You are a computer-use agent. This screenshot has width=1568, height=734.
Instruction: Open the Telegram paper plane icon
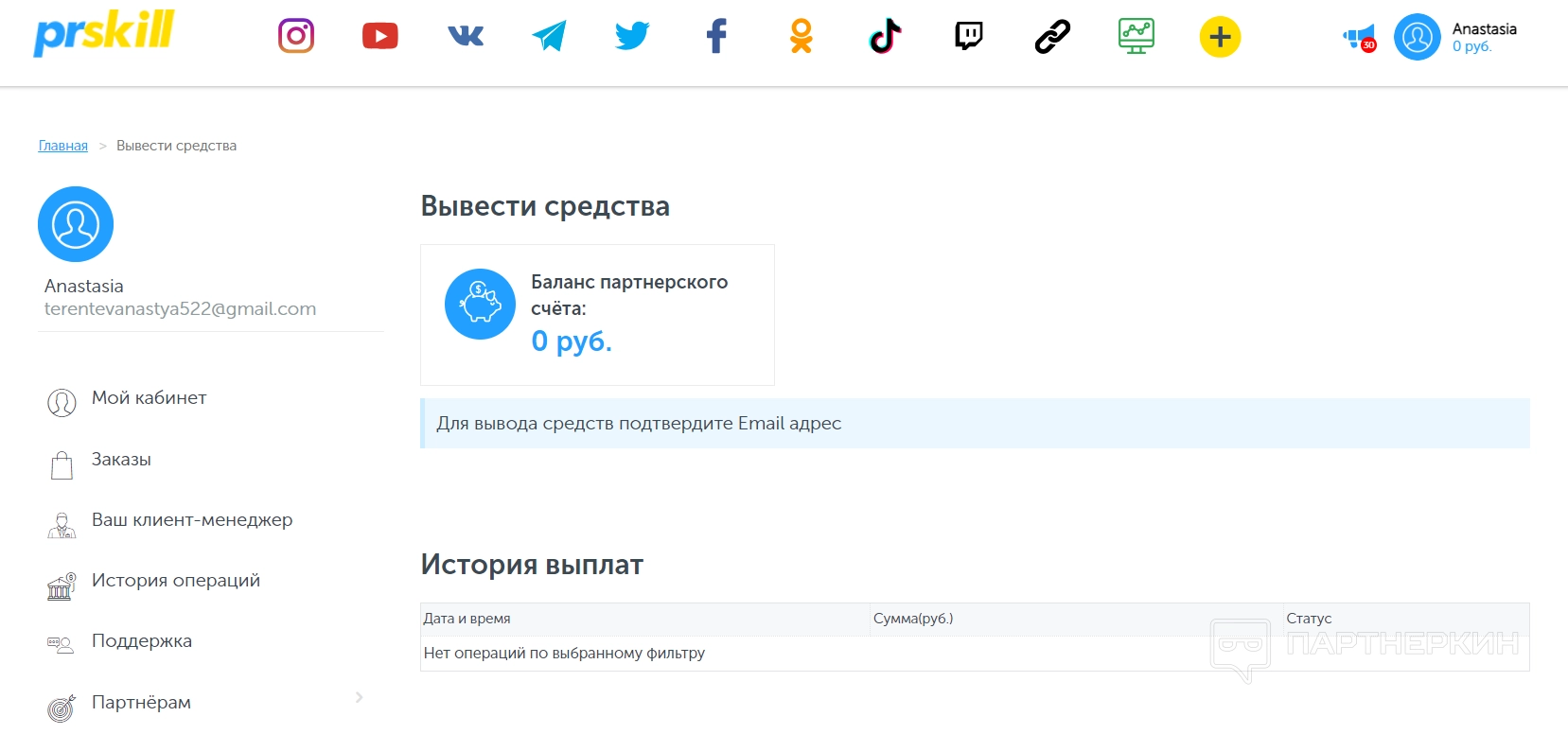549,37
